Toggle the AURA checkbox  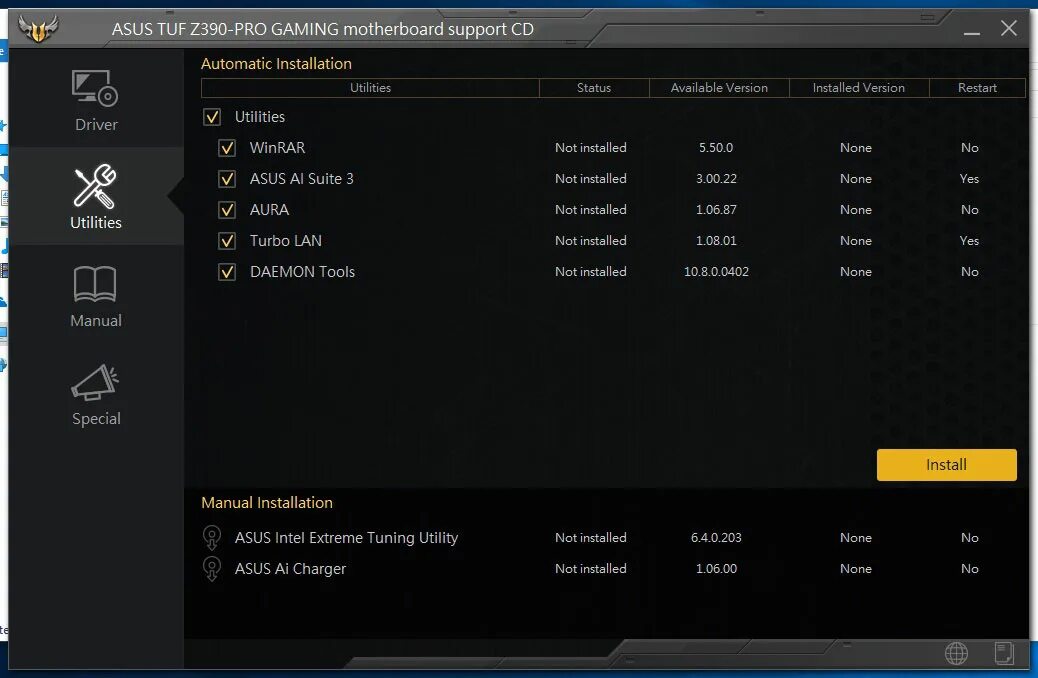(227, 210)
